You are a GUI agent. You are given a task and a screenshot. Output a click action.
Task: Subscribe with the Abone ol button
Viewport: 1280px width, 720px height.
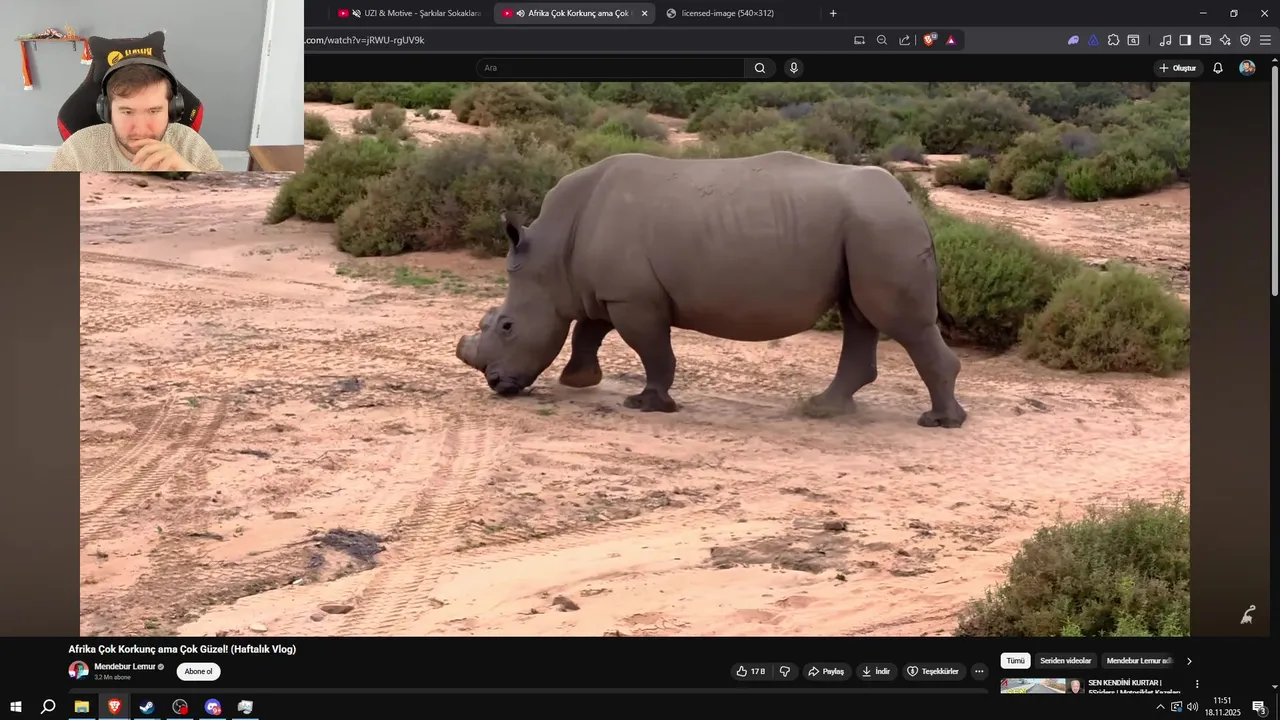tap(198, 671)
